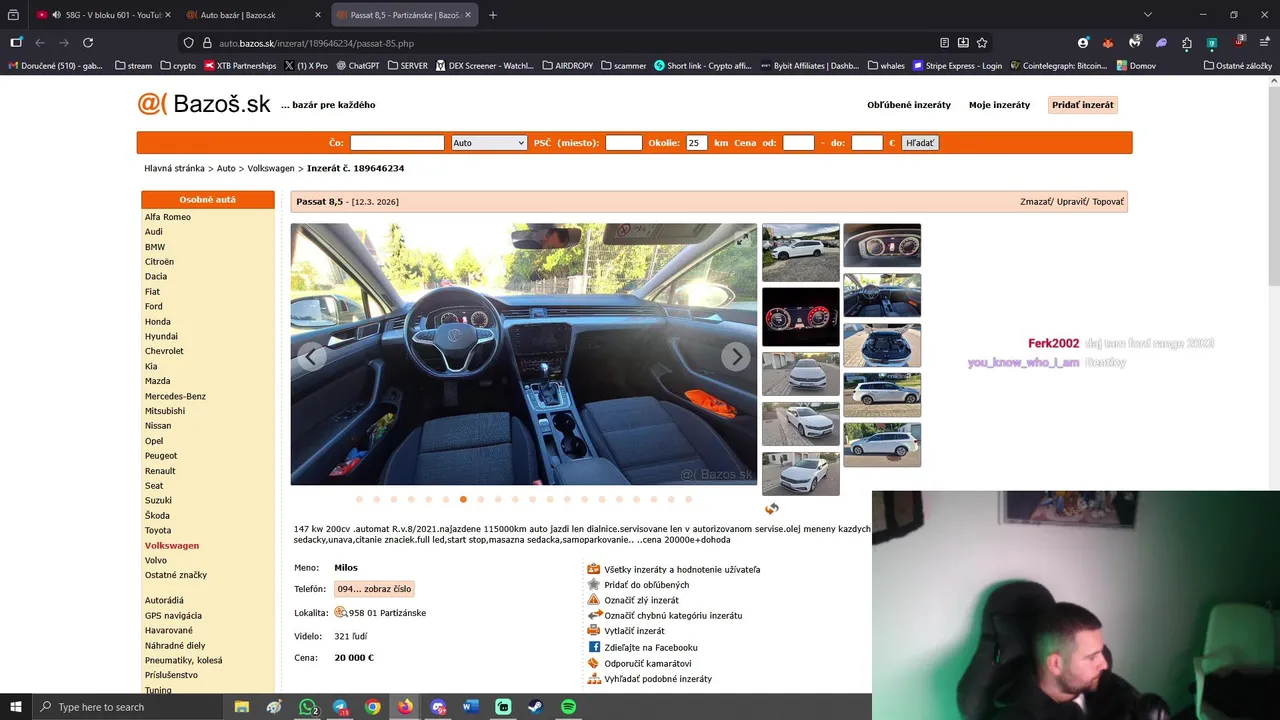
Task: Reveal phone number 094... zobraz číslo
Action: point(374,589)
